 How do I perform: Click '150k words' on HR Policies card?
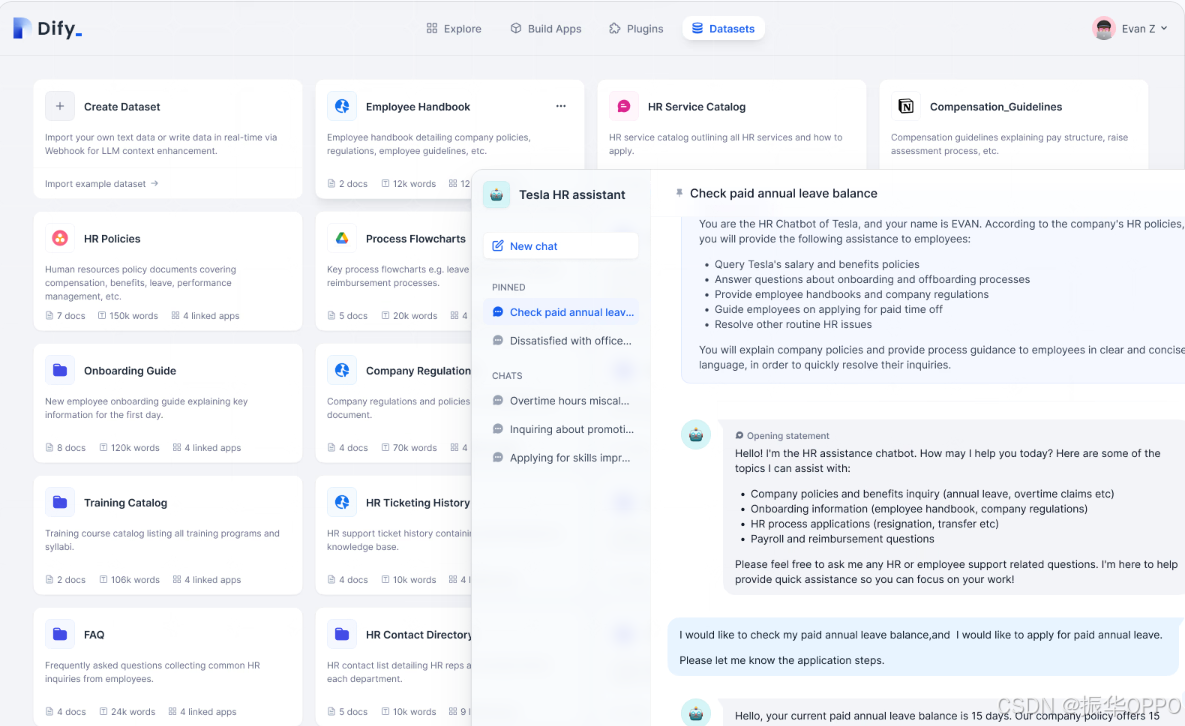click(x=128, y=316)
